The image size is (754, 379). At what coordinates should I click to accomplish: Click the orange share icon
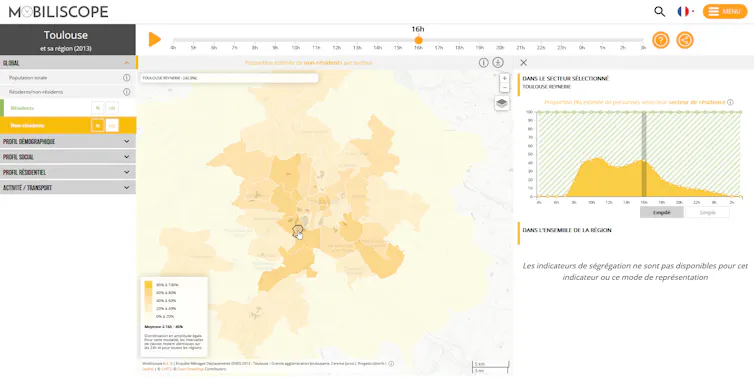tap(685, 40)
